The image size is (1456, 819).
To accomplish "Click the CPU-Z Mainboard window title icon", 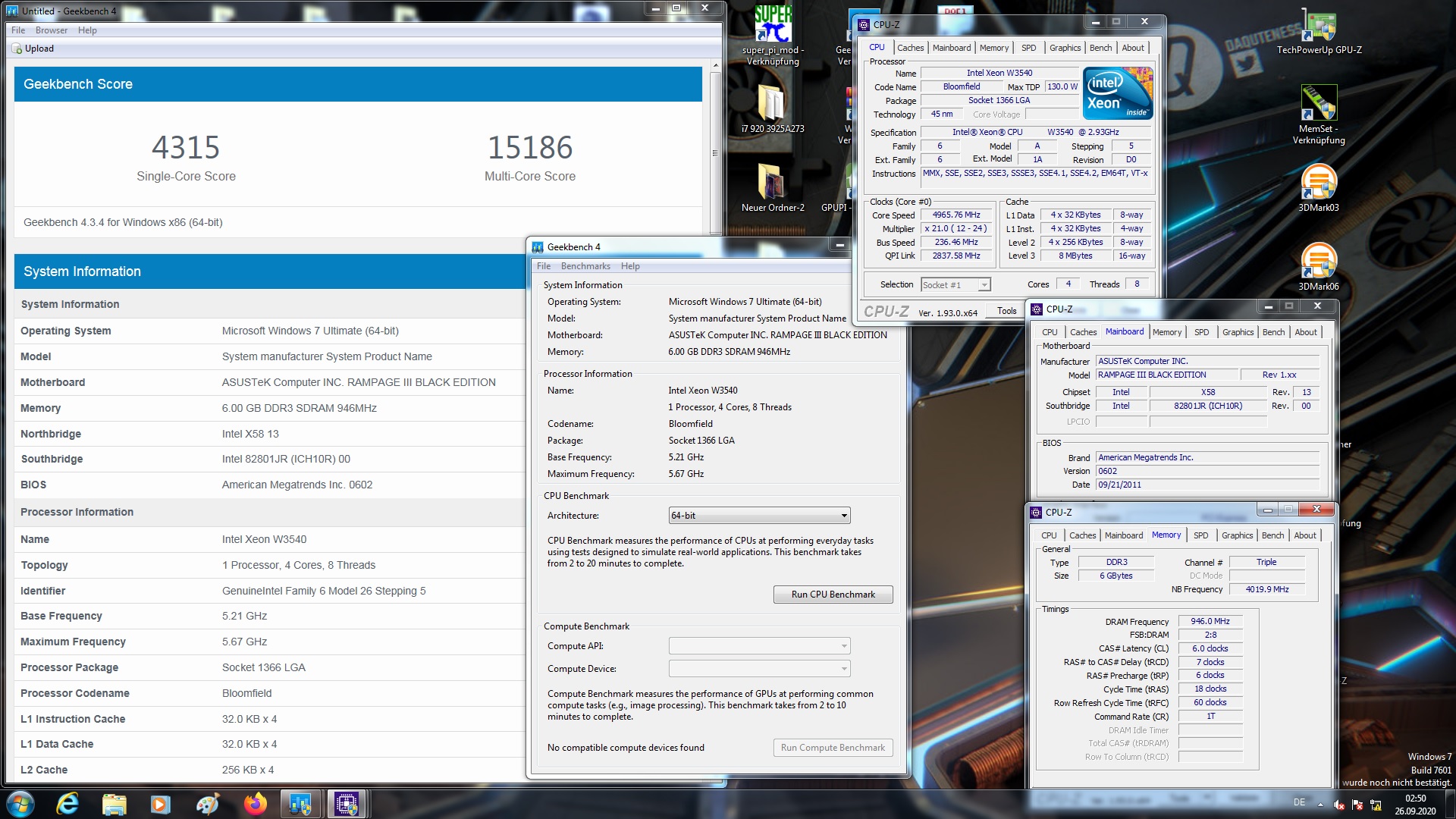I will click(1036, 309).
